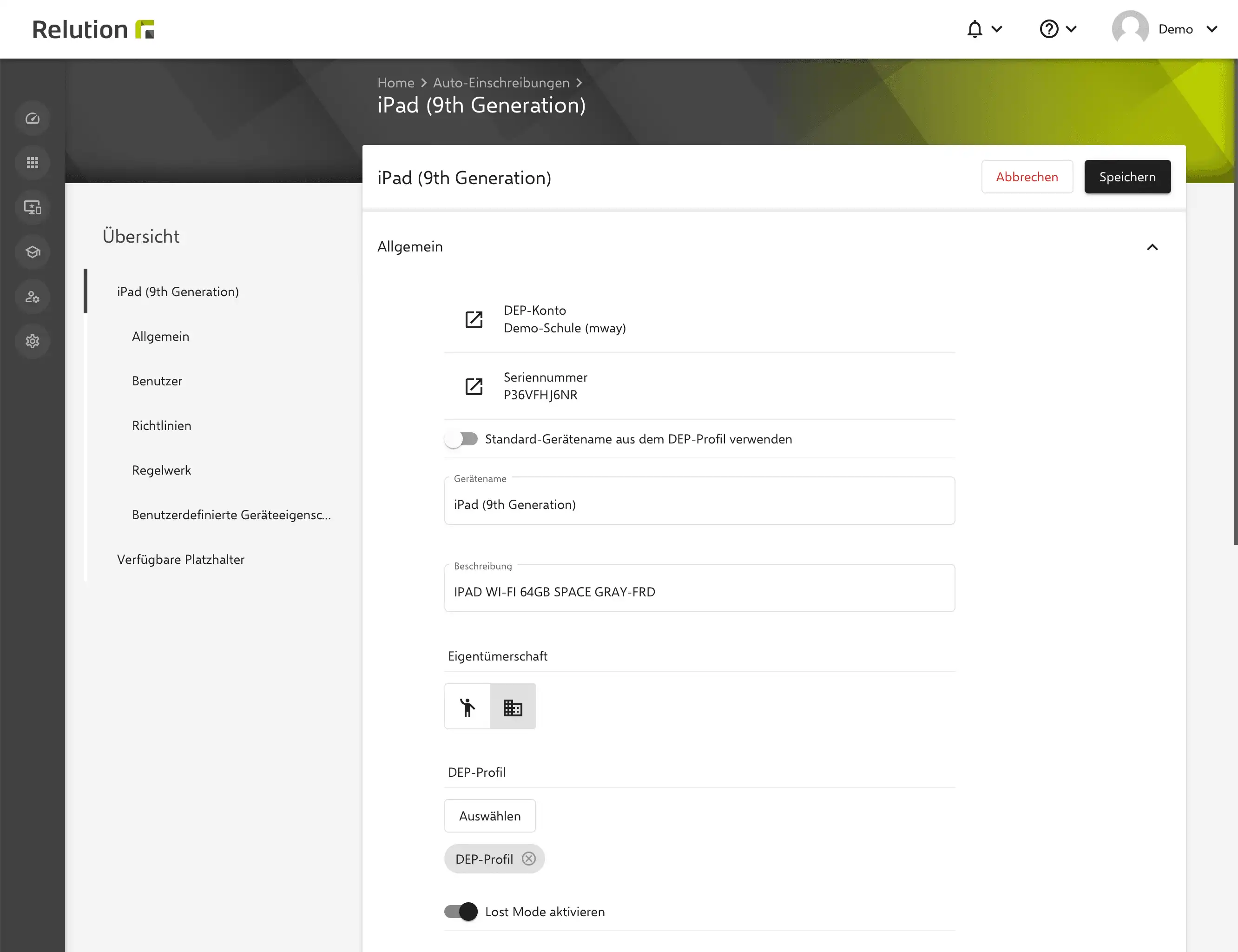Click the notification bell icon
The height and width of the screenshot is (952, 1238).
pos(975,29)
